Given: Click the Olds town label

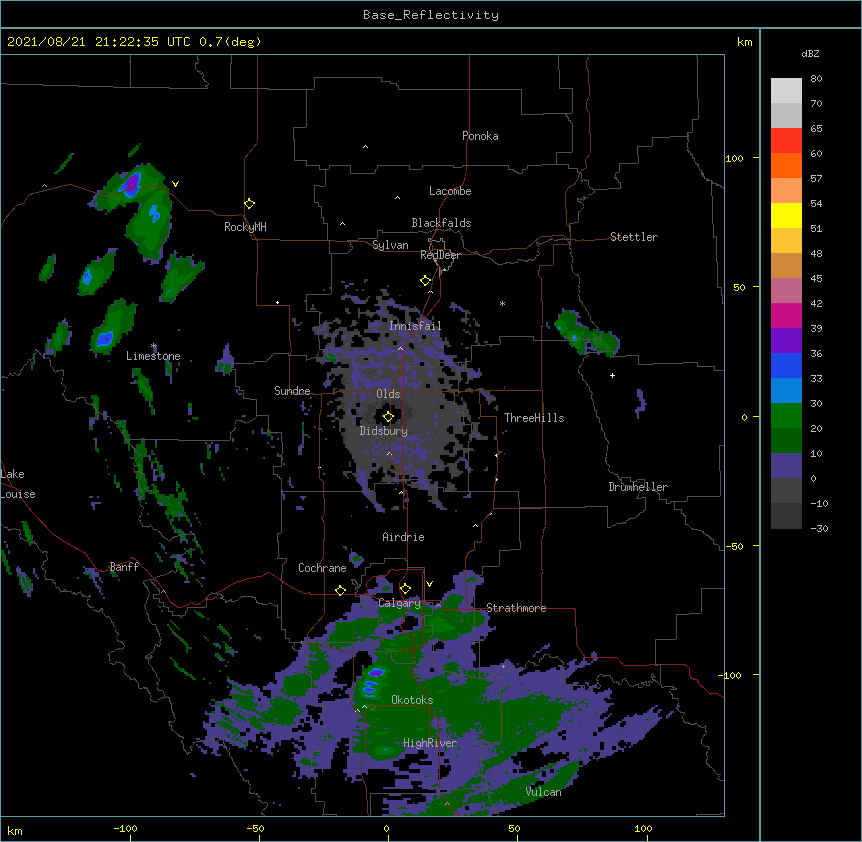Looking at the screenshot, I should (388, 394).
